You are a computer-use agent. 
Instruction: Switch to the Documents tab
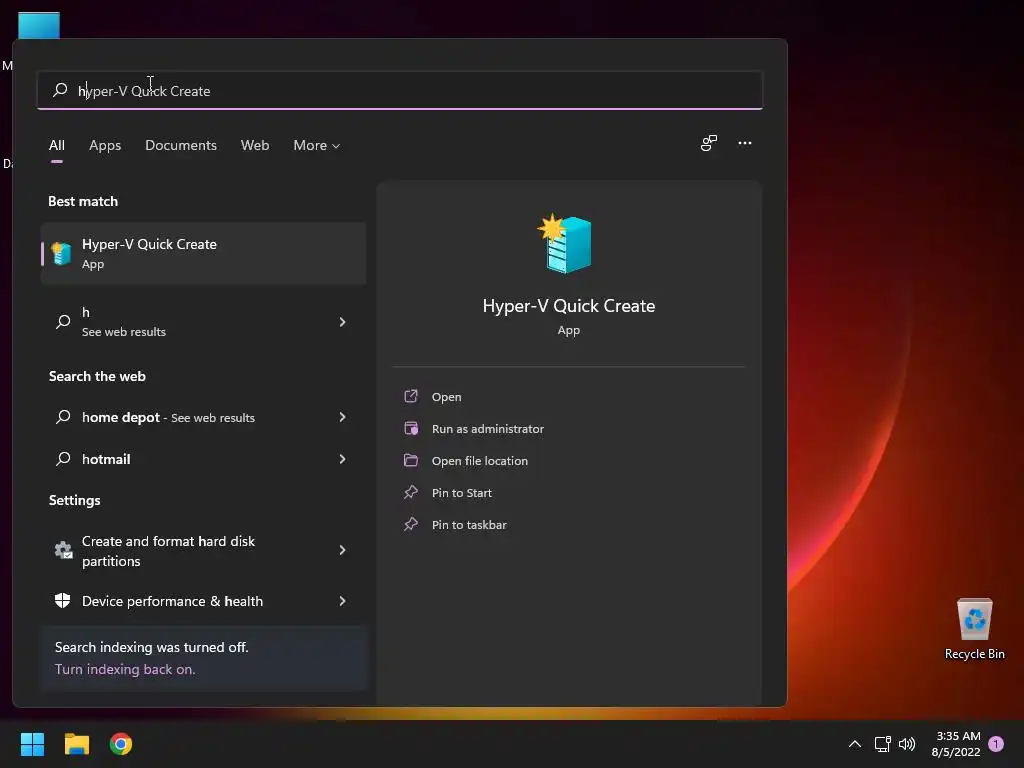(x=181, y=145)
